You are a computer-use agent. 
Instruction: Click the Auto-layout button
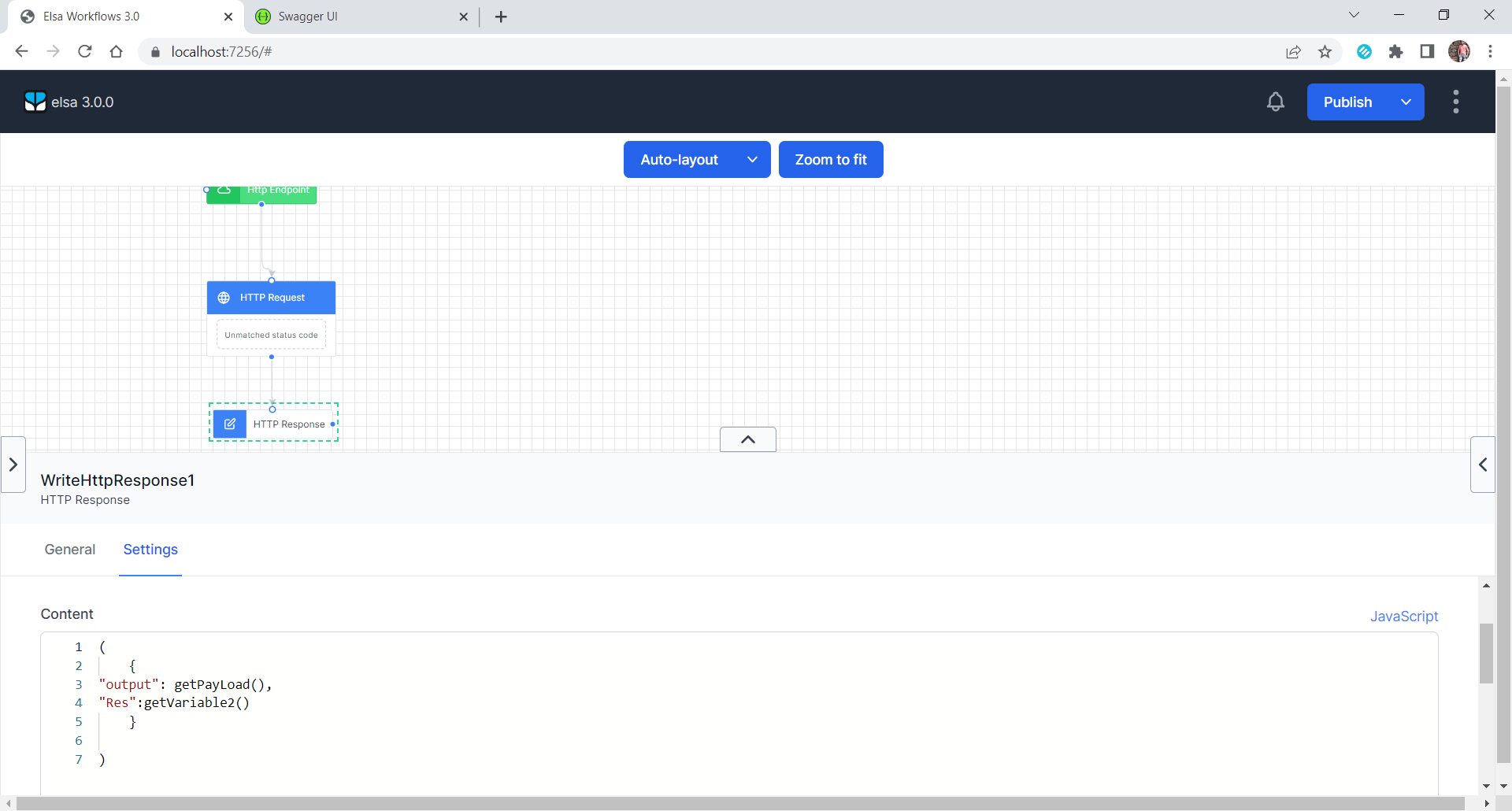679,160
